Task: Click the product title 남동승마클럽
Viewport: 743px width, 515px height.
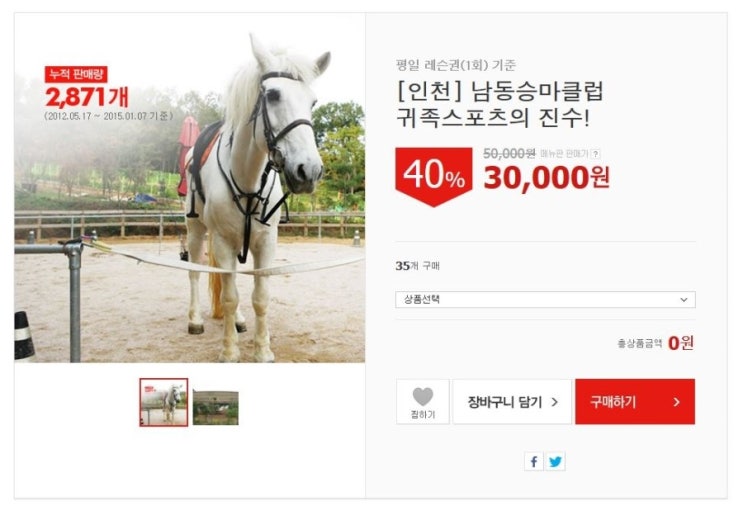Action: (537, 92)
